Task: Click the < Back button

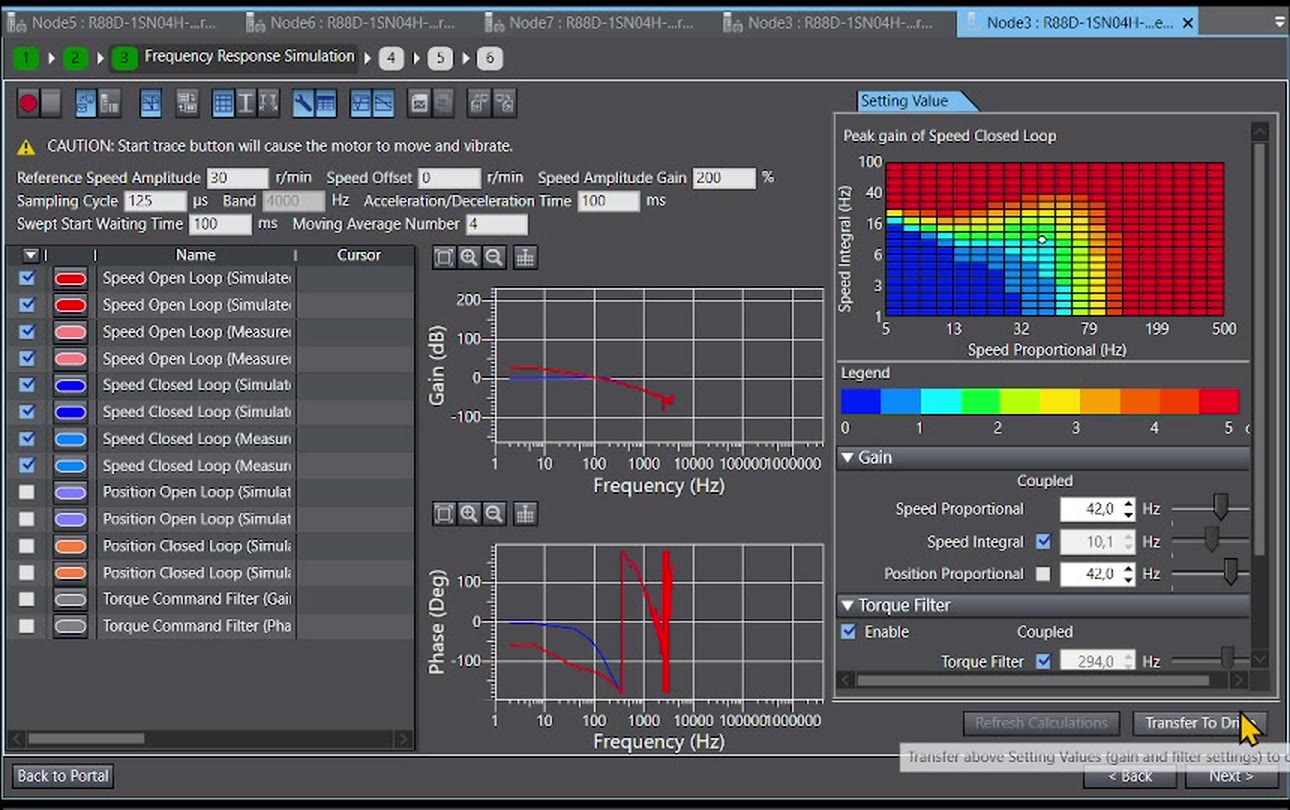Action: pos(1130,776)
